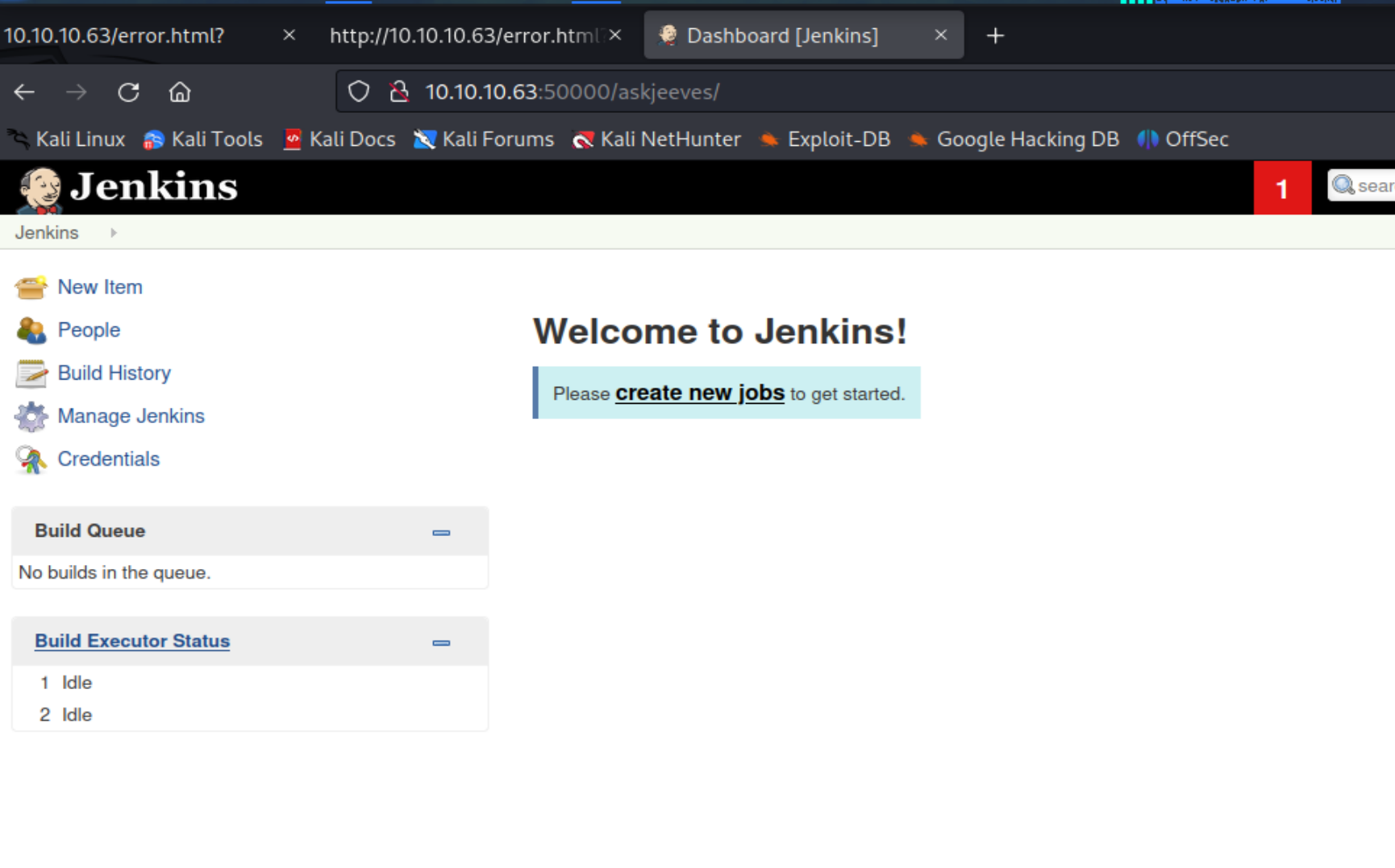Click executor 1 Idle row

[x=250, y=683]
